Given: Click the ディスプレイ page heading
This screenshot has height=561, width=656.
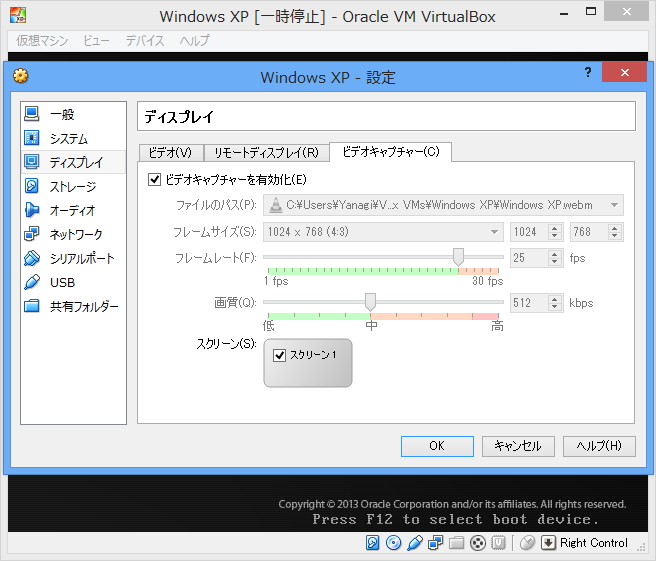Looking at the screenshot, I should click(179, 117).
